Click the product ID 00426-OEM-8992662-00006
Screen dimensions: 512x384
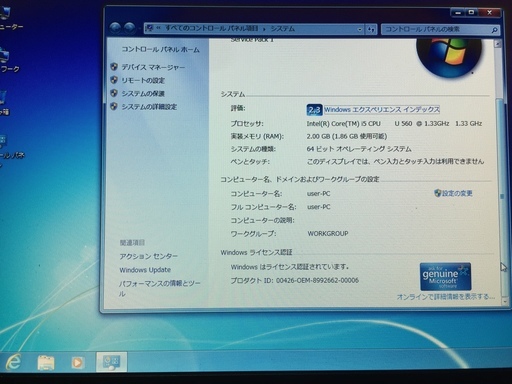point(317,280)
